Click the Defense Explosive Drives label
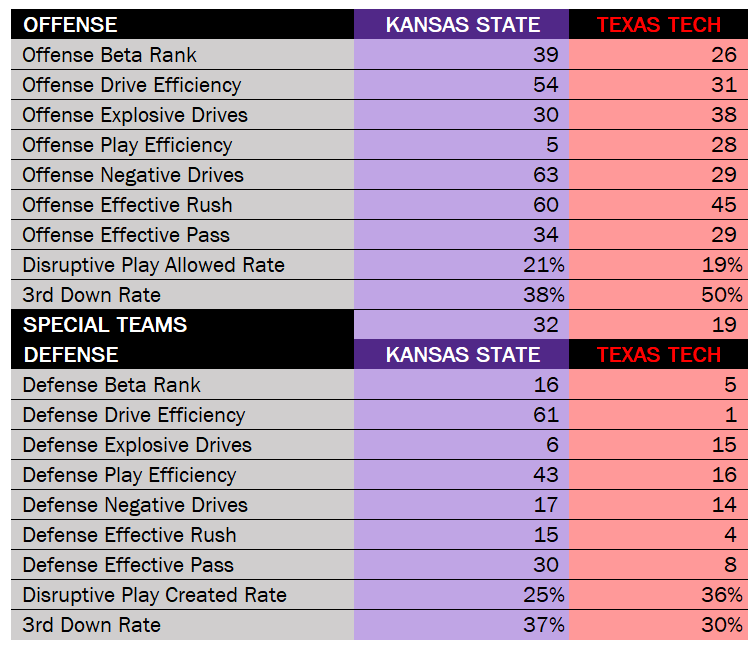This screenshot has height=645, width=753. pos(137,445)
